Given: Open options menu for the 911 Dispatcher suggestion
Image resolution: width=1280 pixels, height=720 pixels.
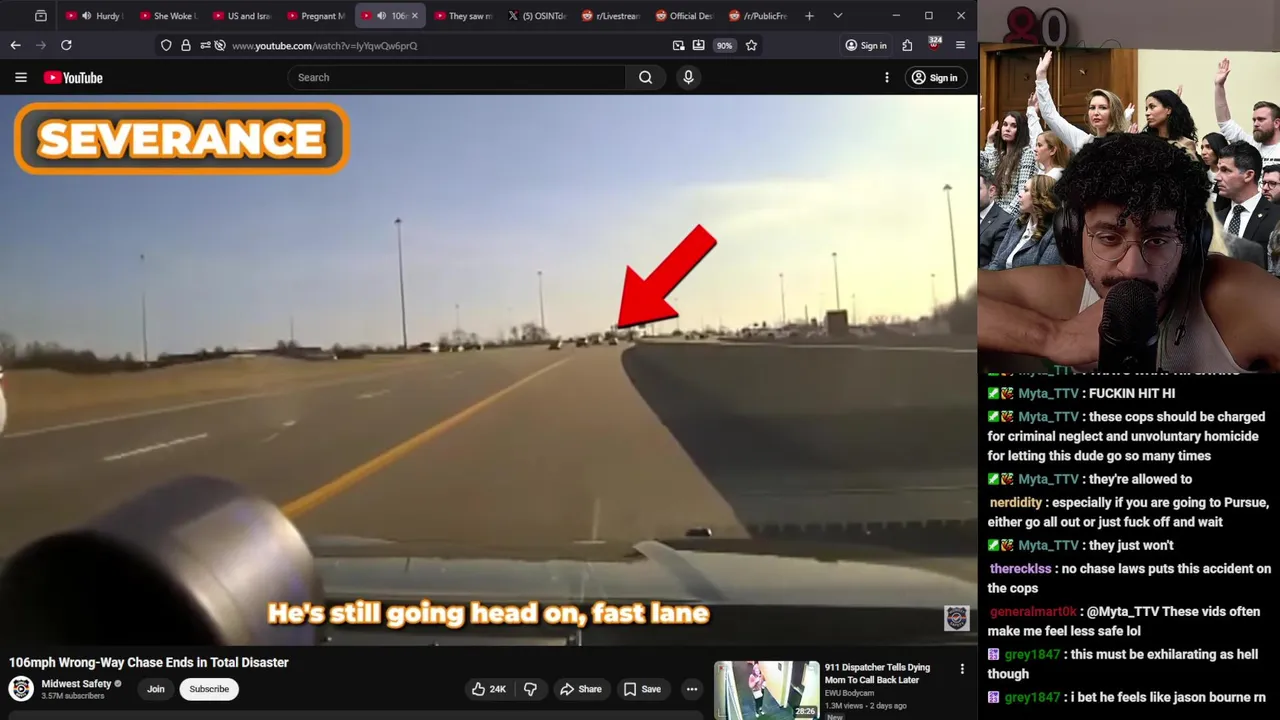Looking at the screenshot, I should click(x=962, y=669).
